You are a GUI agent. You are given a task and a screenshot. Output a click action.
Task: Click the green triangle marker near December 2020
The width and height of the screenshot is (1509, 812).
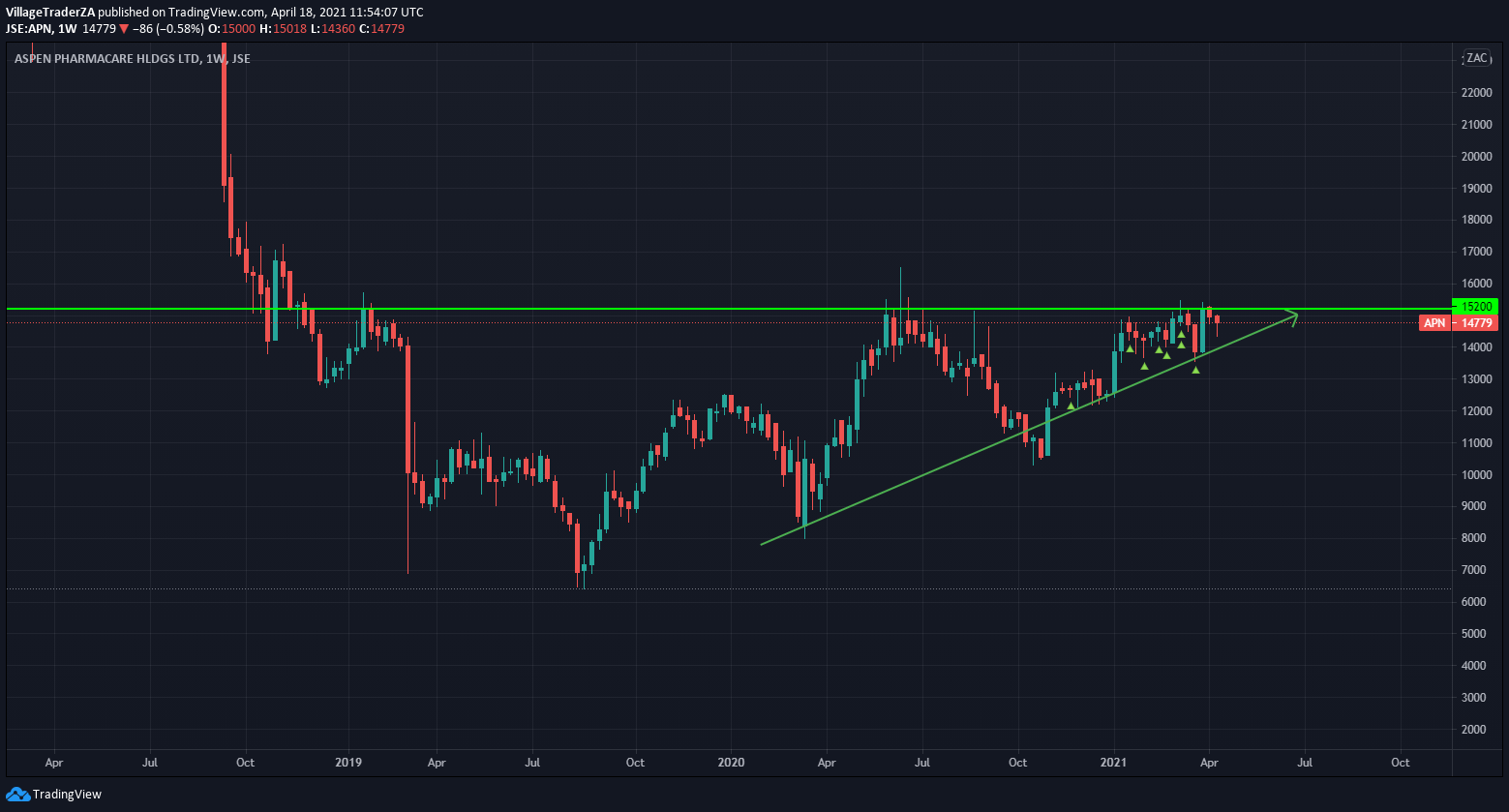pos(1071,406)
